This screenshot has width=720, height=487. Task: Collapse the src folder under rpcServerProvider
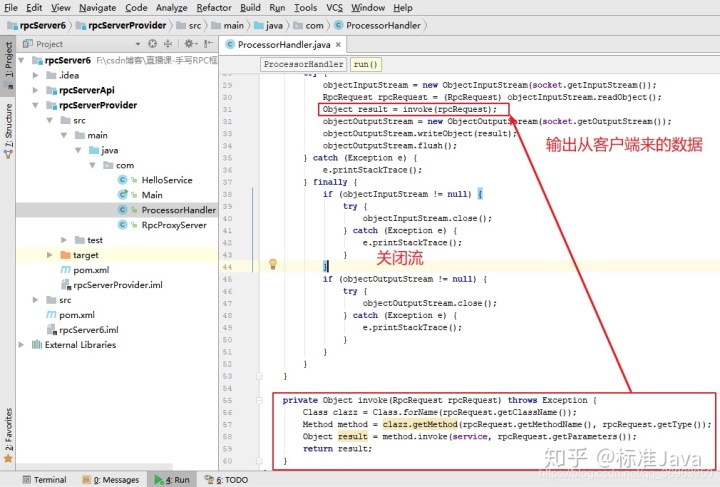click(x=50, y=120)
